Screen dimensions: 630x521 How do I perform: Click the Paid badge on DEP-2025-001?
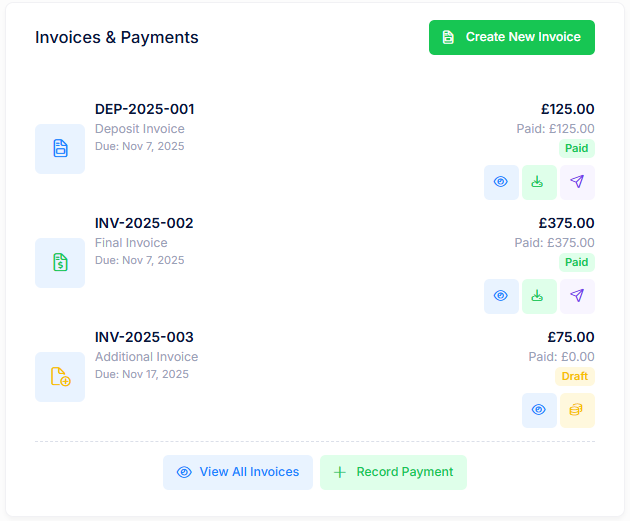[576, 148]
